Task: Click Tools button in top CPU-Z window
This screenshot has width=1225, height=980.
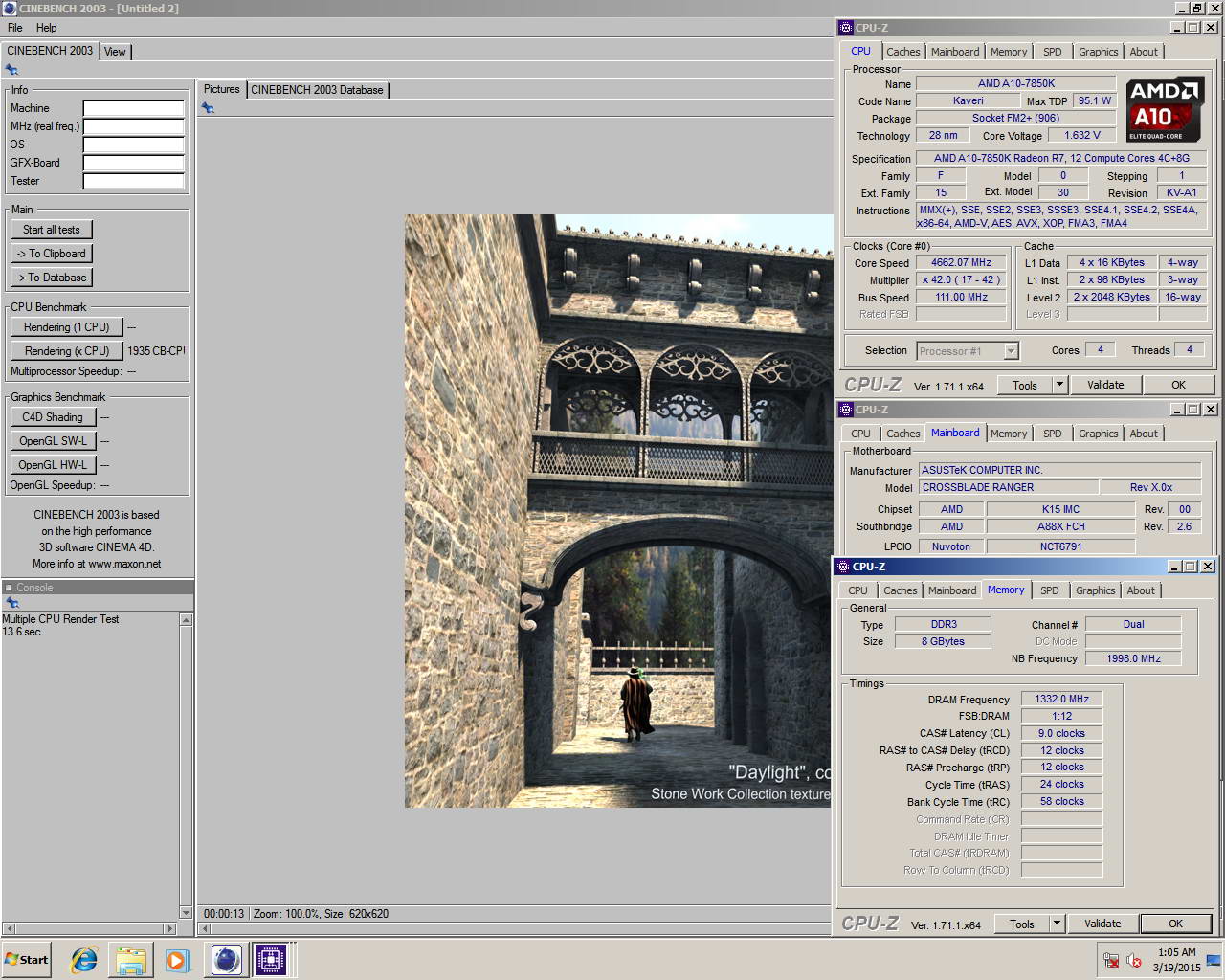Action: [1025, 385]
